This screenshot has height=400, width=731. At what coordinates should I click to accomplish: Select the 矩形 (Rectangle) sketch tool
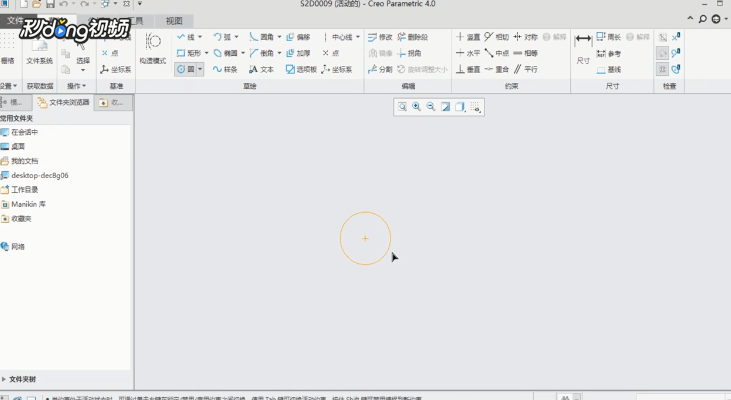(189, 53)
